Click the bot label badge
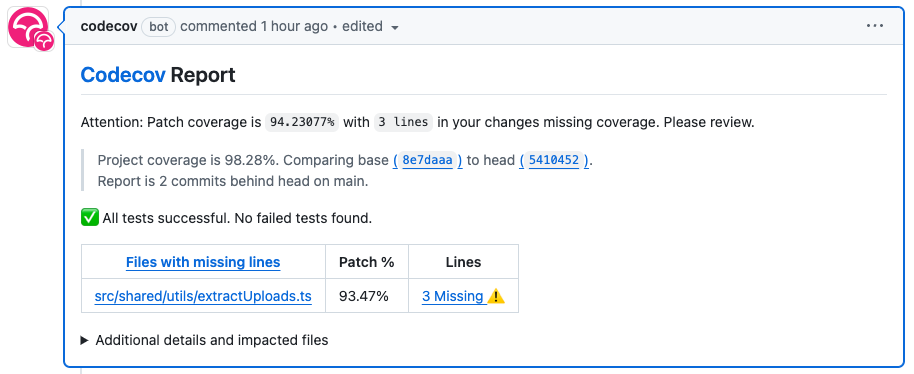 pyautogui.click(x=159, y=27)
